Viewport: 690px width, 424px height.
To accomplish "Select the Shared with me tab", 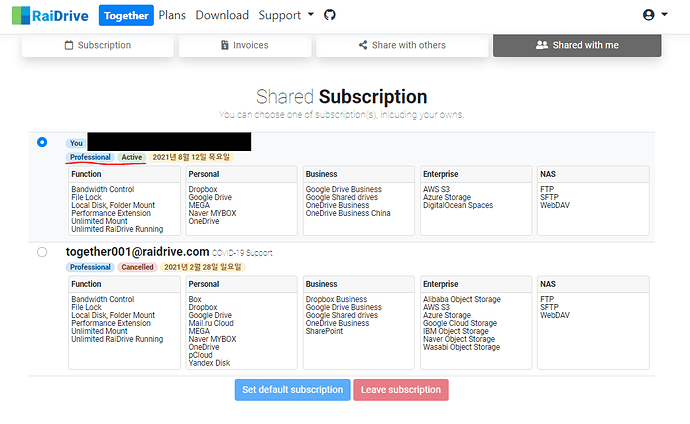I will click(577, 45).
